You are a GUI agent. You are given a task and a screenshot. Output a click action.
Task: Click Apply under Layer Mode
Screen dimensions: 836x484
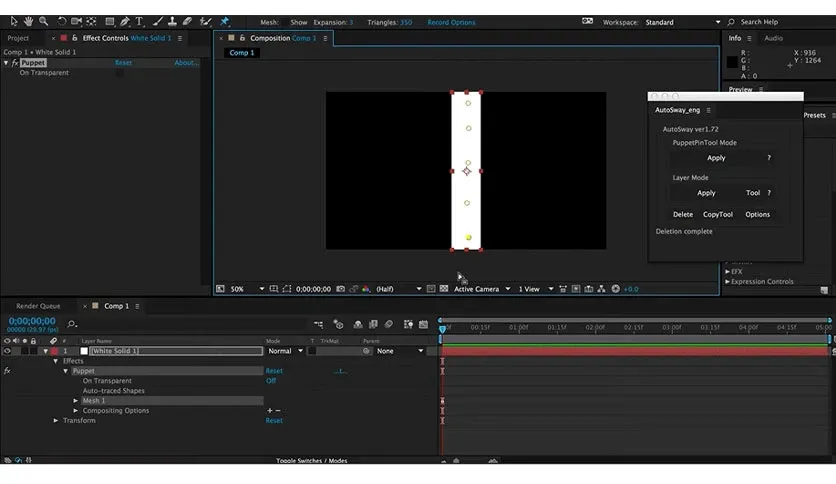pyautogui.click(x=706, y=193)
